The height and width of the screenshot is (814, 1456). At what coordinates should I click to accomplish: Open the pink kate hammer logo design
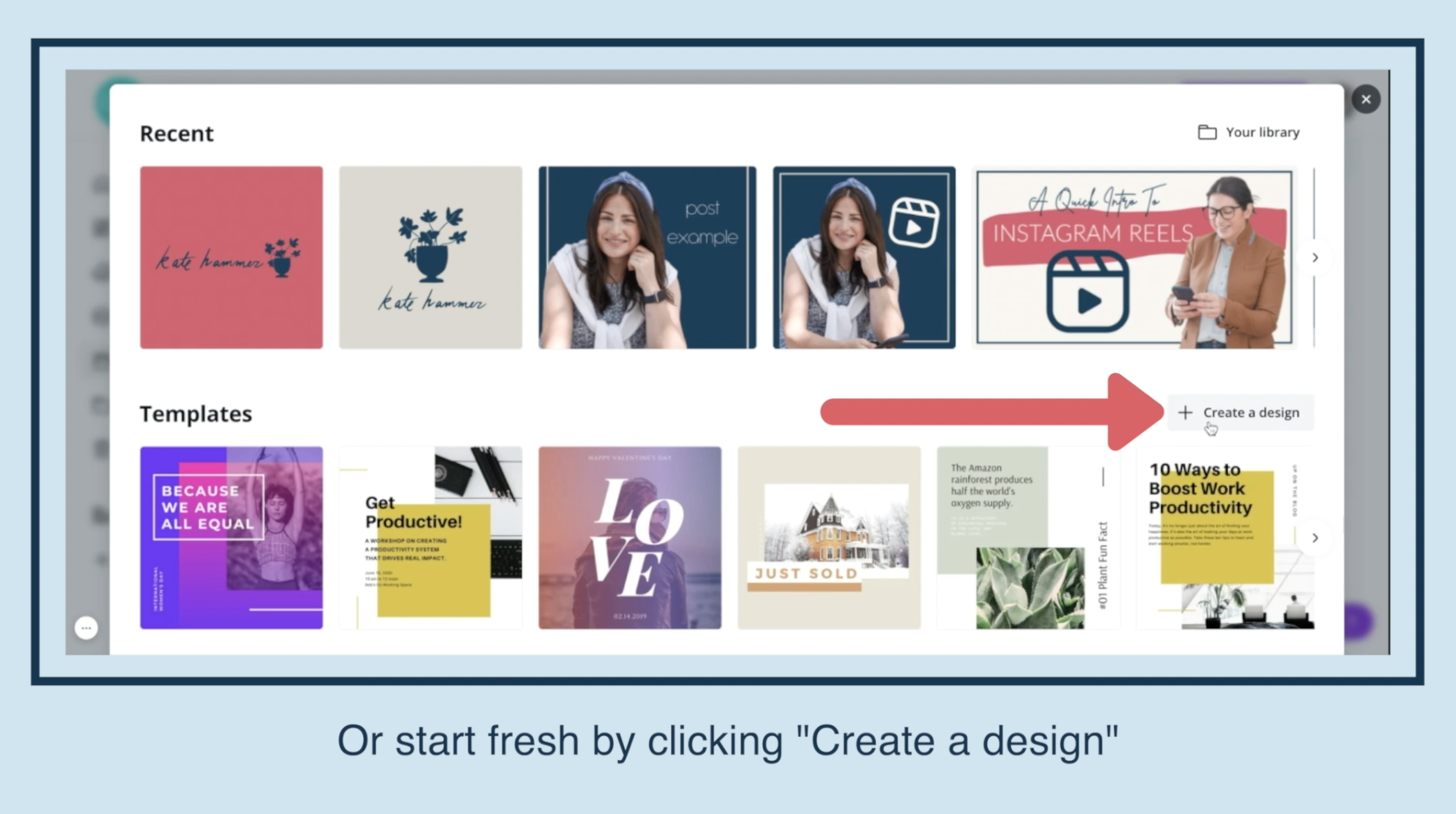click(231, 258)
